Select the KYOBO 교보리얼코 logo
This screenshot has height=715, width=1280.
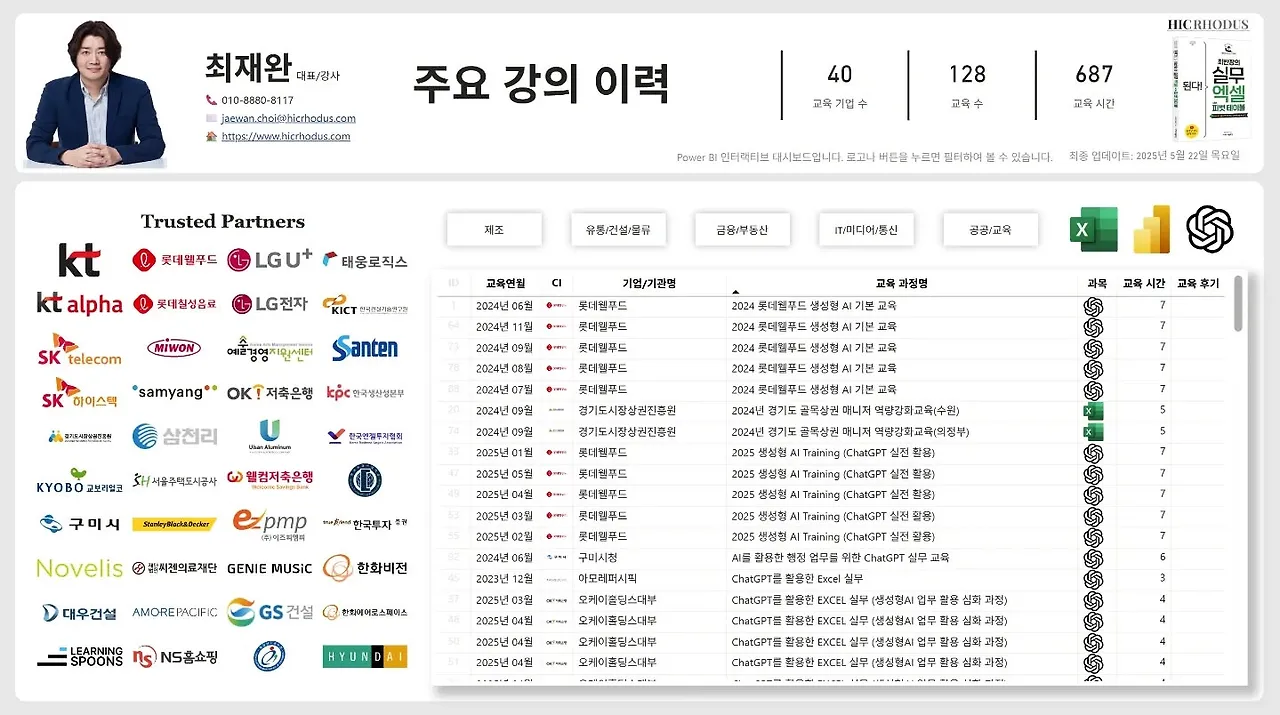79,481
